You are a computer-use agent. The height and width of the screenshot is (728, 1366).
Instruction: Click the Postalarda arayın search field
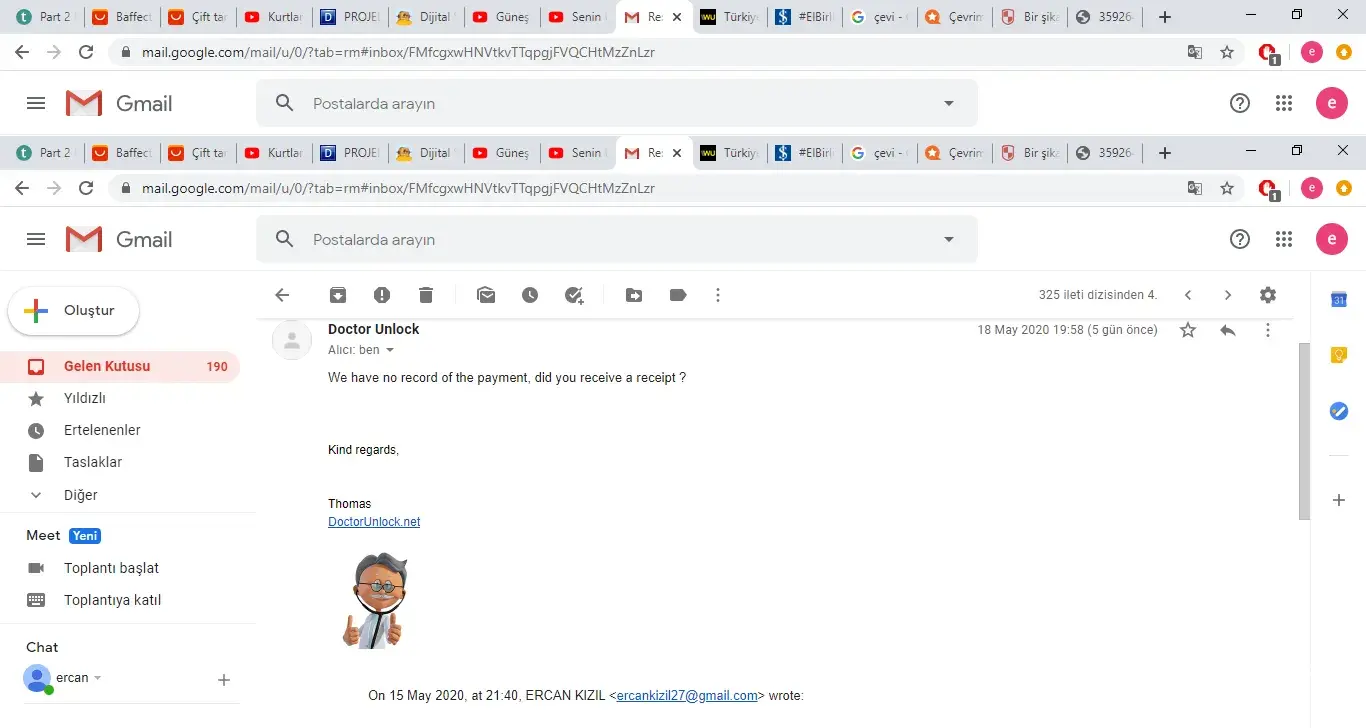point(617,240)
